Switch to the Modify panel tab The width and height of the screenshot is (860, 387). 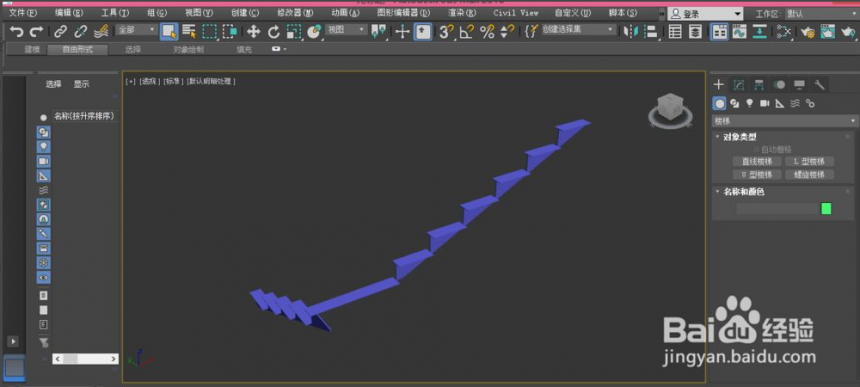coord(739,84)
